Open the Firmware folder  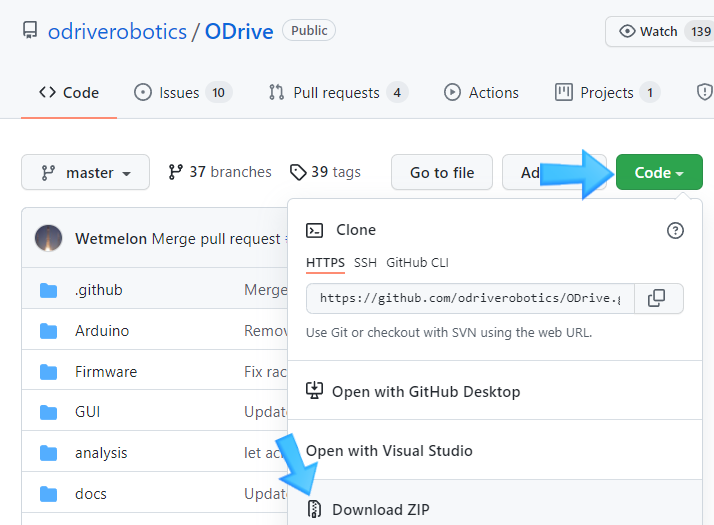click(106, 372)
